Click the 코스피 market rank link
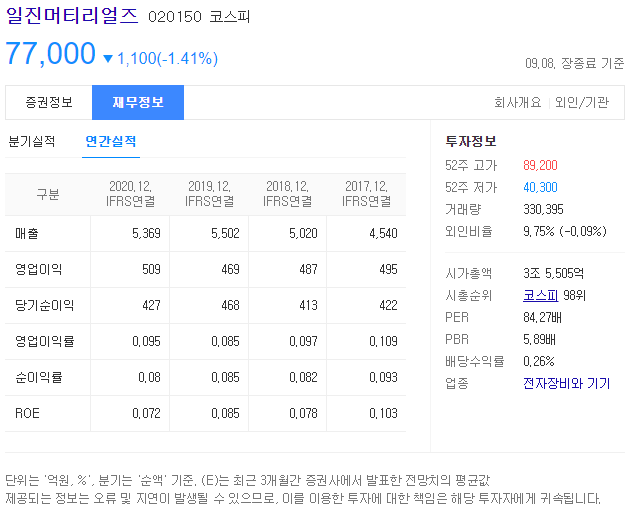The image size is (633, 513). tap(540, 295)
